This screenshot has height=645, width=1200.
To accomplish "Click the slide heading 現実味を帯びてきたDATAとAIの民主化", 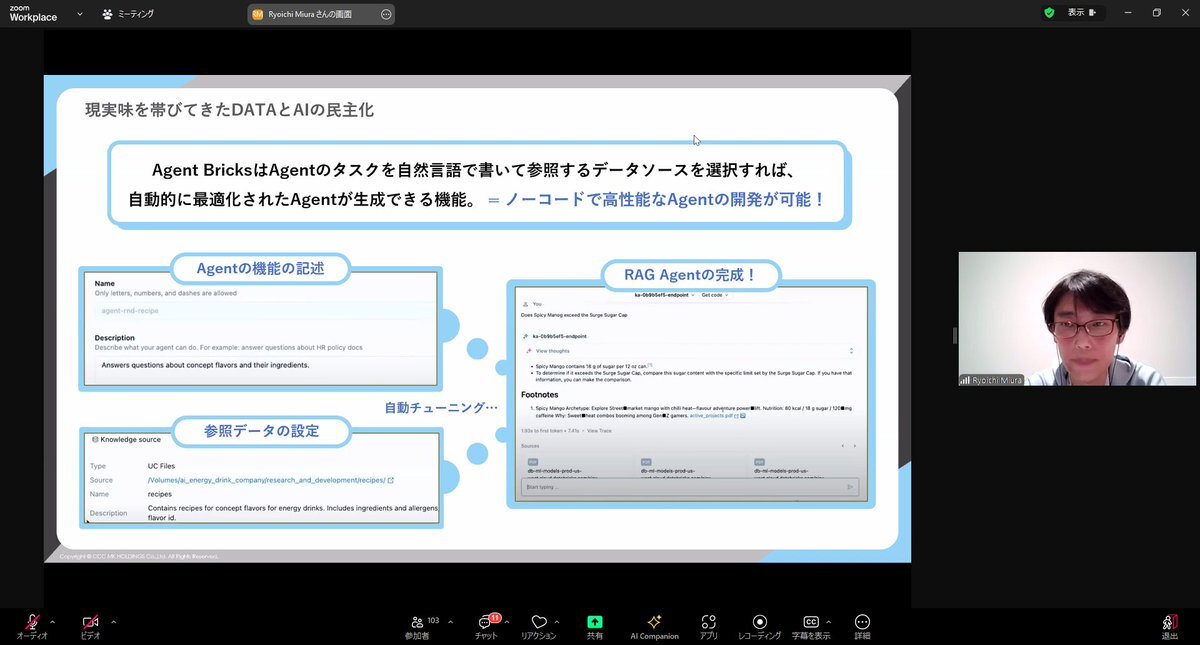I will [229, 109].
